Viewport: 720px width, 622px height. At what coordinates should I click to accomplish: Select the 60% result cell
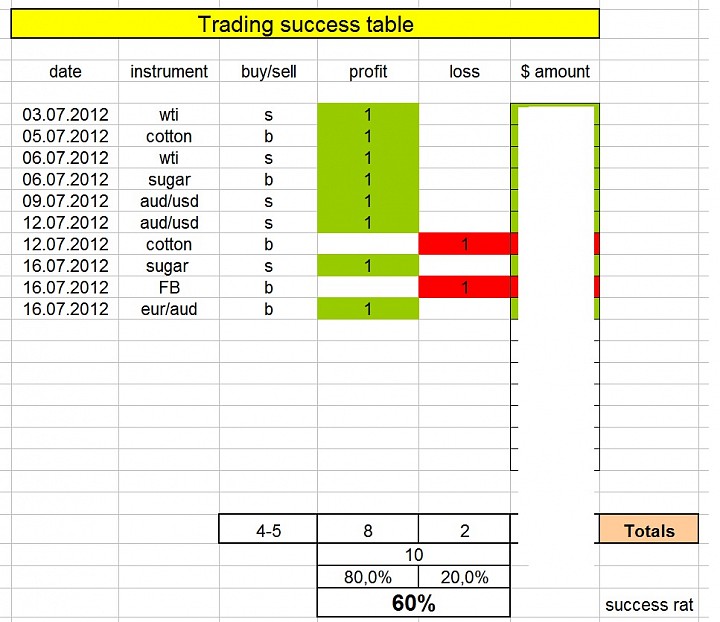413,603
